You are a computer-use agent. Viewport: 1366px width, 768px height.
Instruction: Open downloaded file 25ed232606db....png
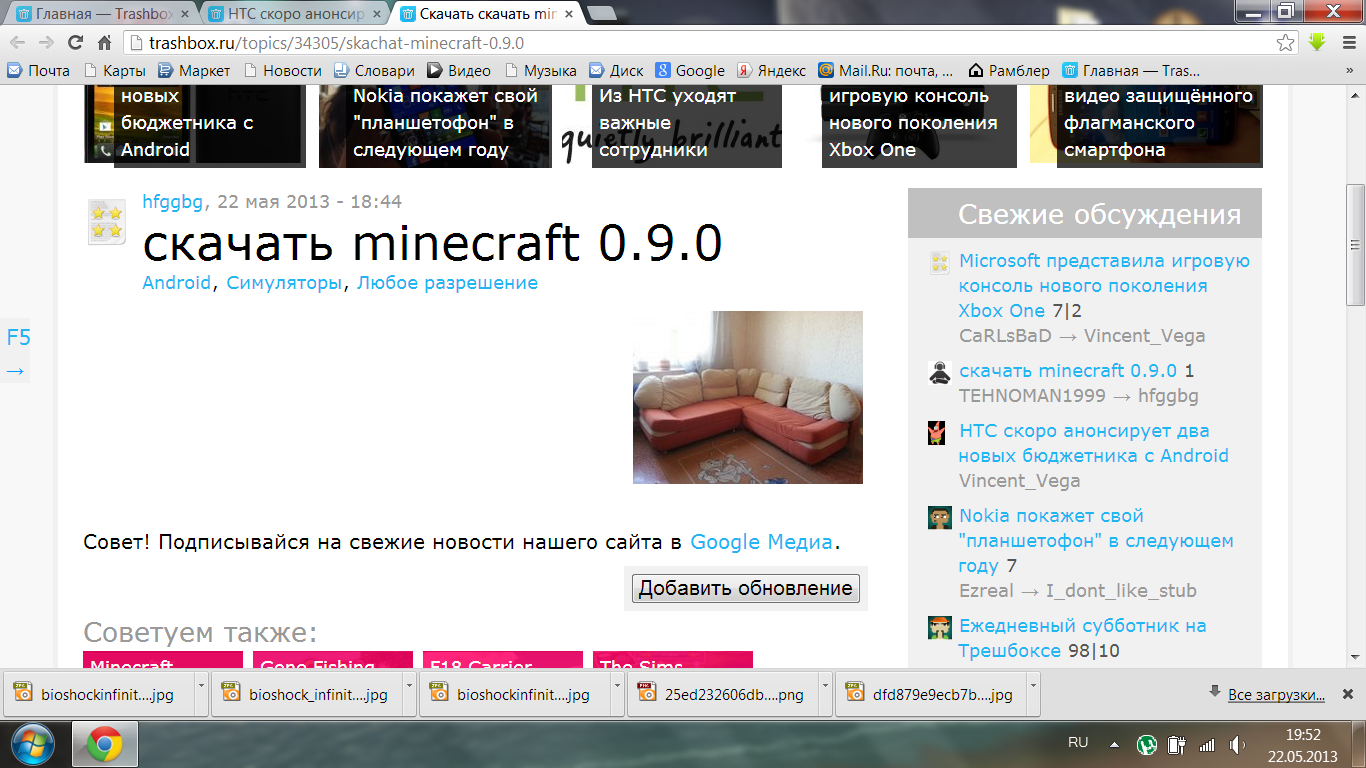pyautogui.click(x=723, y=694)
